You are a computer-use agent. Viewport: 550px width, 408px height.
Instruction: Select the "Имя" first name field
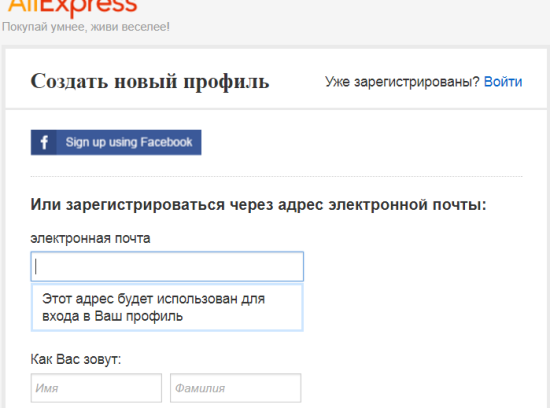96,388
